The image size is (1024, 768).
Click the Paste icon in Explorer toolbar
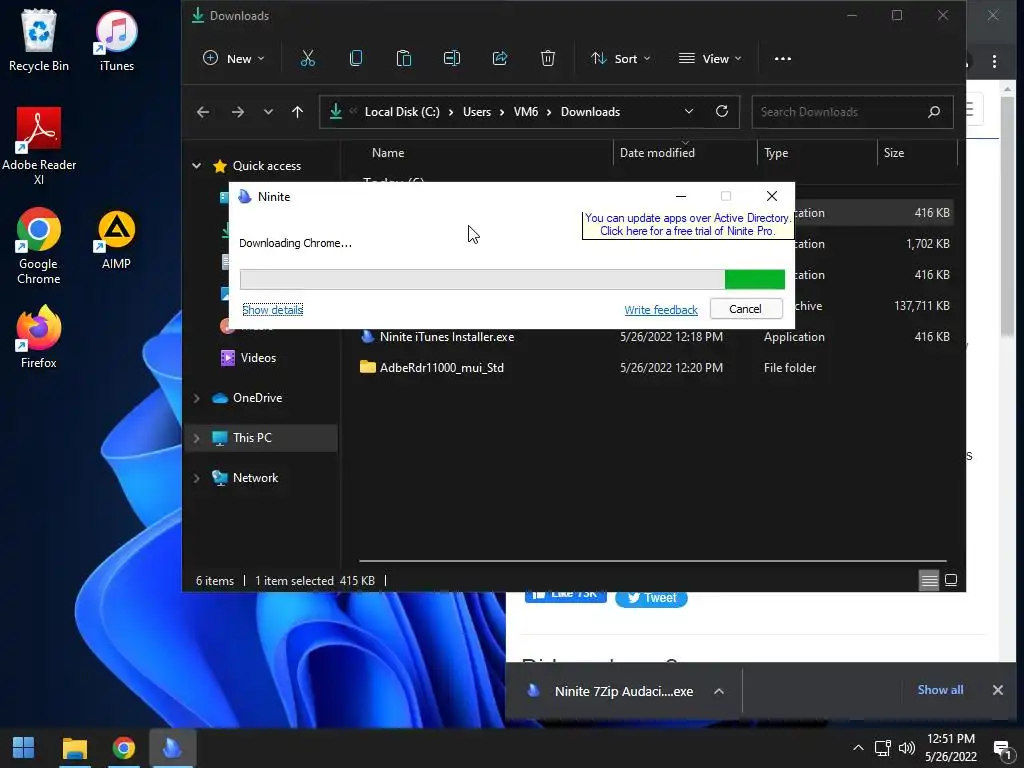point(404,59)
